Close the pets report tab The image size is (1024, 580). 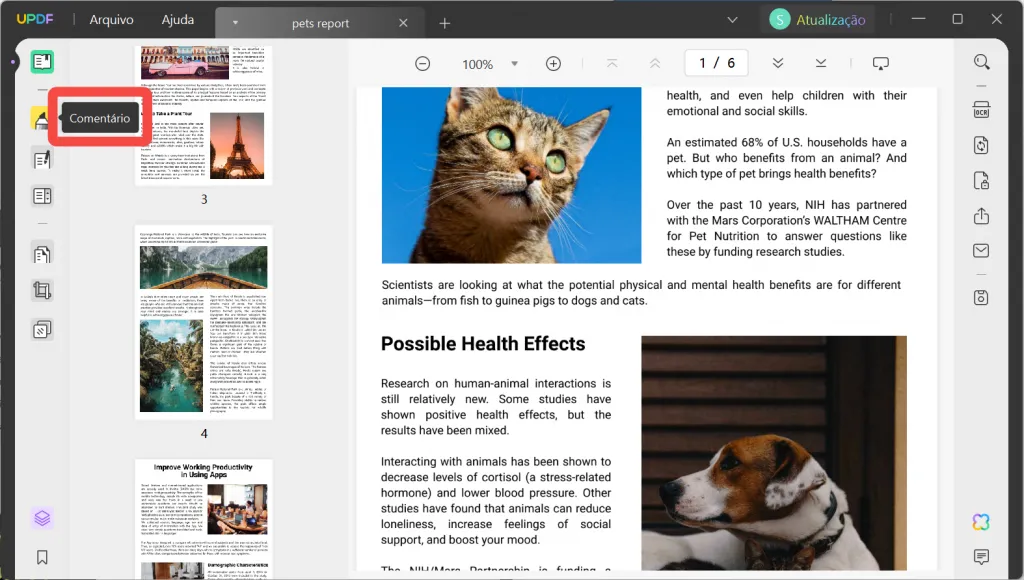point(404,23)
